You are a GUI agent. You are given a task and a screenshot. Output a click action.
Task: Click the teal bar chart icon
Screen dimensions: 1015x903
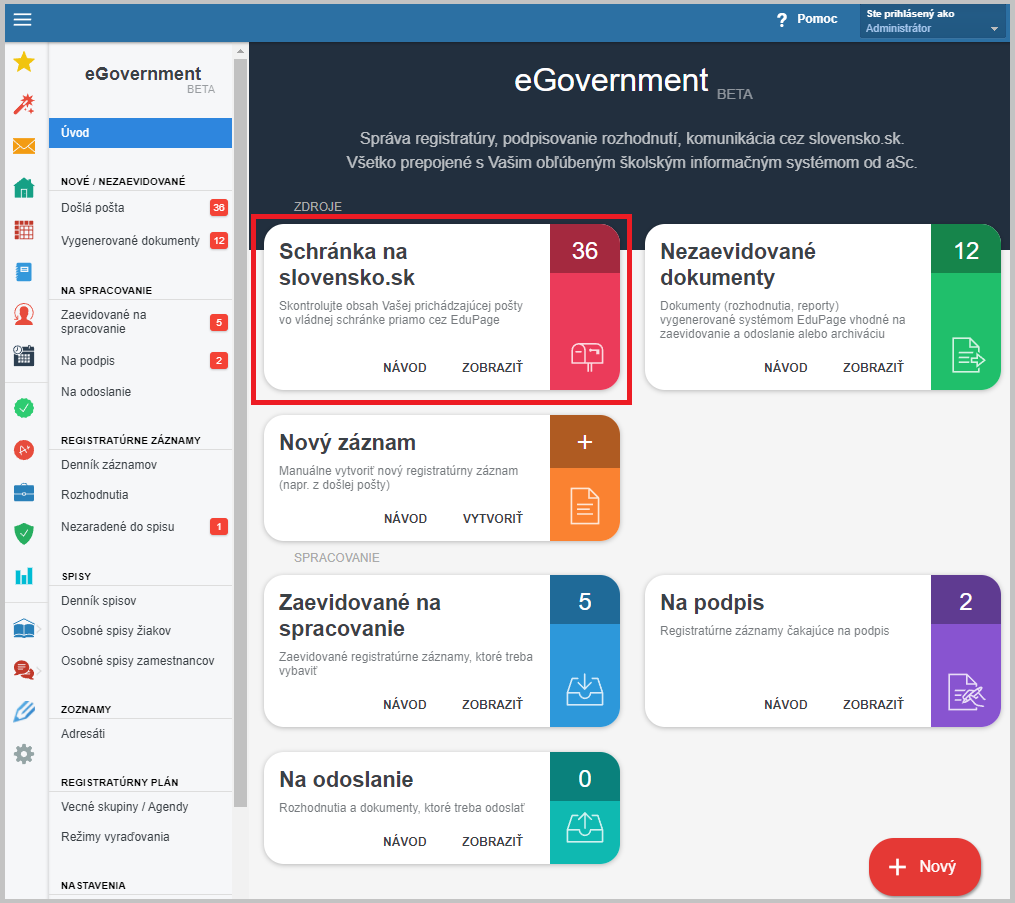point(24,575)
